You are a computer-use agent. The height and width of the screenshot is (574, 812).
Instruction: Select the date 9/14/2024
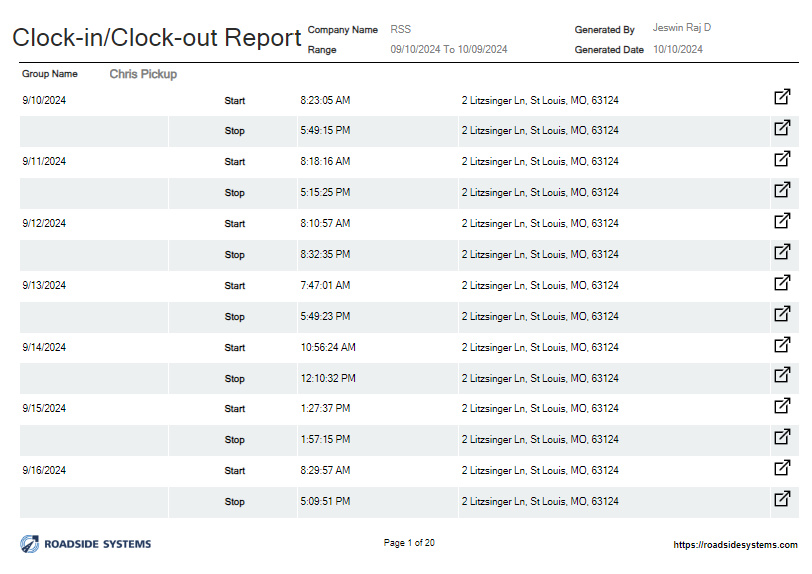pos(44,347)
